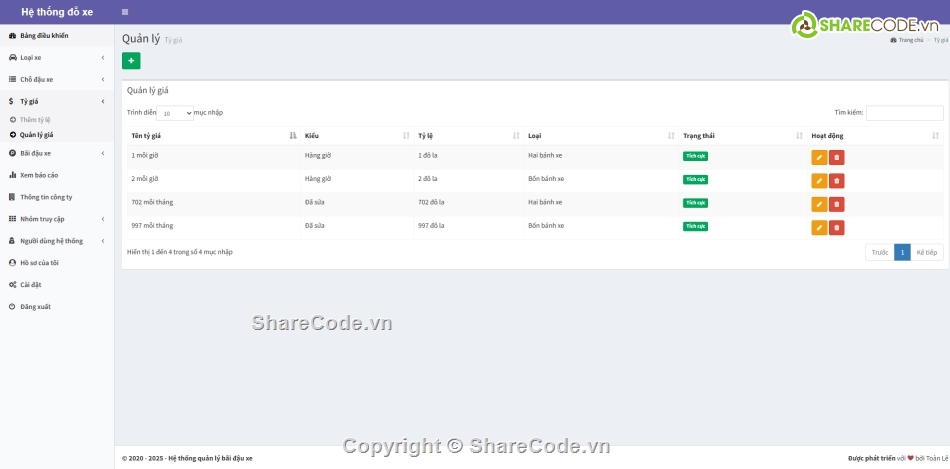Click the green plus add button
This screenshot has width=950, height=469.
pos(131,61)
